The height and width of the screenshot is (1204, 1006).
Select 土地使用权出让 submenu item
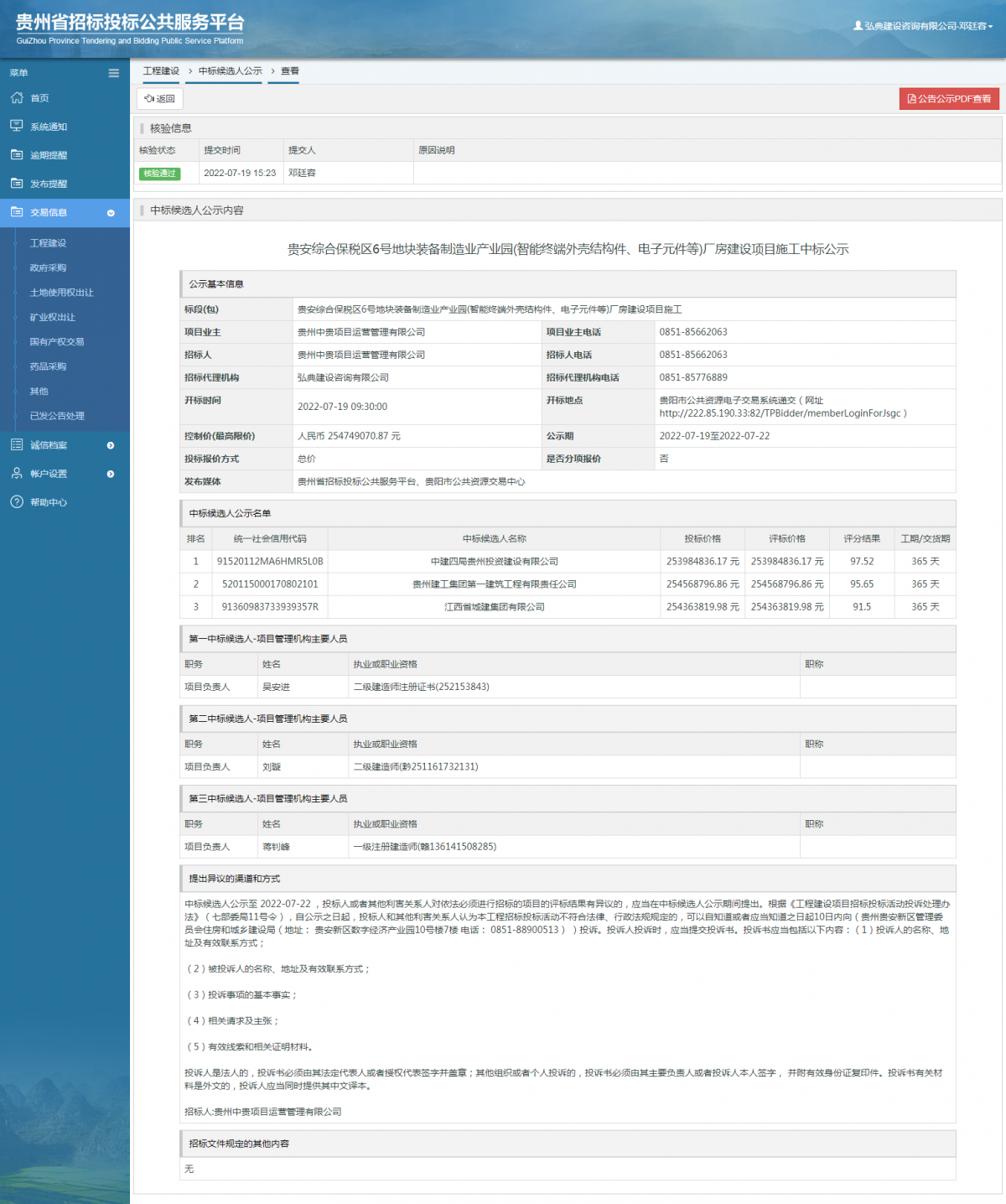tap(62, 293)
